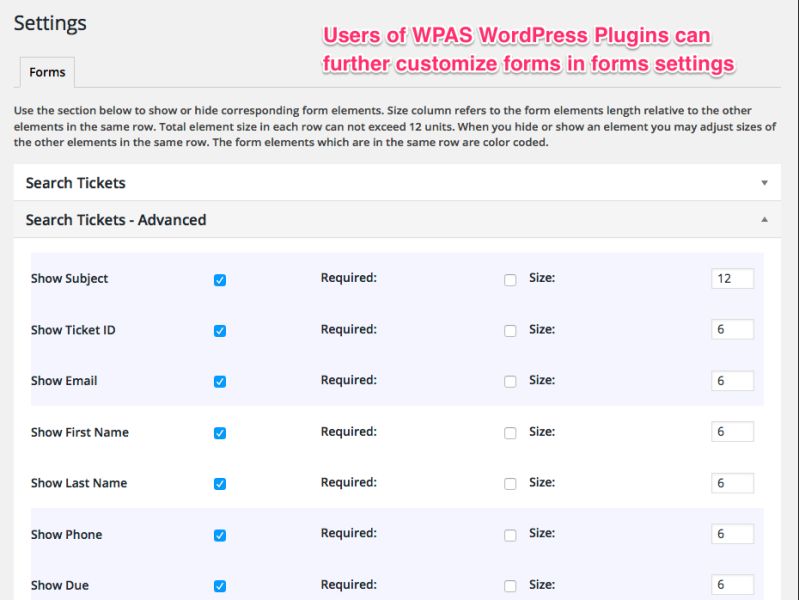Expand the Search Tickets section arrow
The image size is (799, 600).
click(764, 182)
